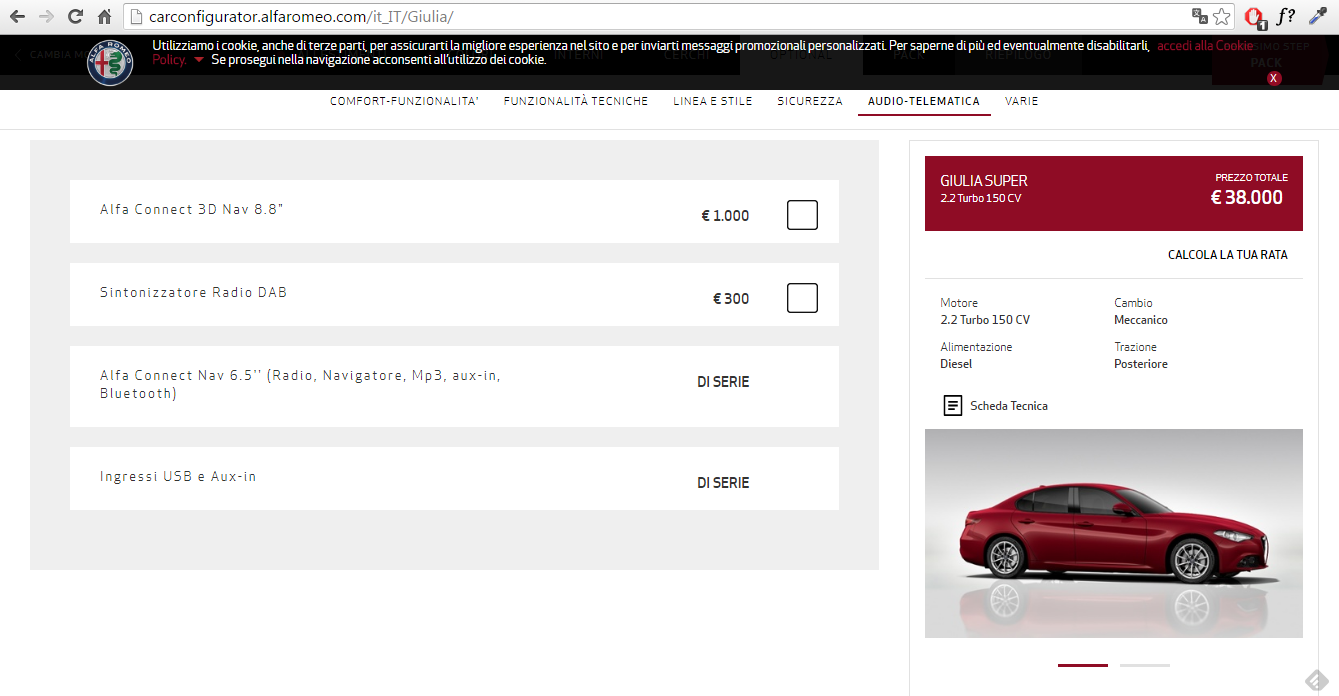Image resolution: width=1339 pixels, height=696 pixels.
Task: Open the red extension icon with badge
Action: [x=1255, y=17]
